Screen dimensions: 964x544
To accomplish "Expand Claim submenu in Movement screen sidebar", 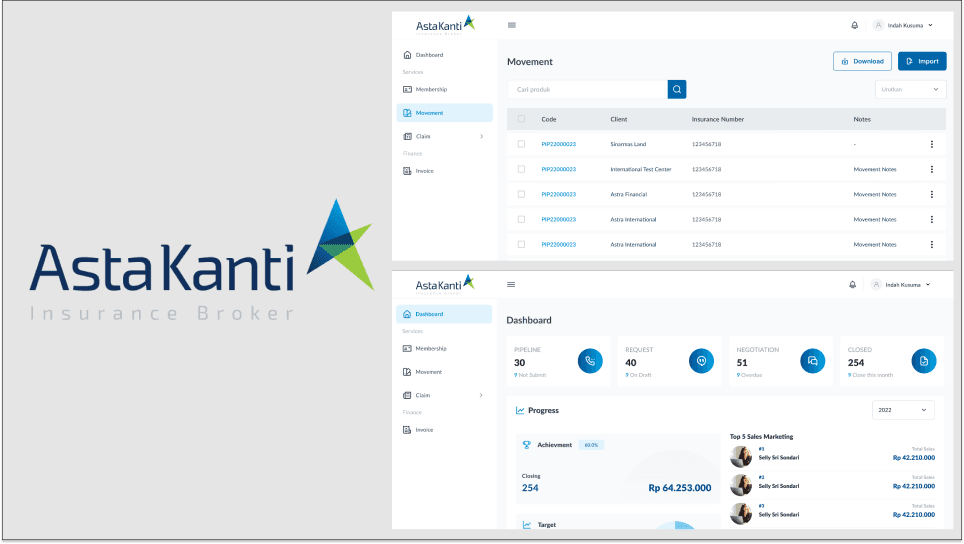I will click(481, 136).
